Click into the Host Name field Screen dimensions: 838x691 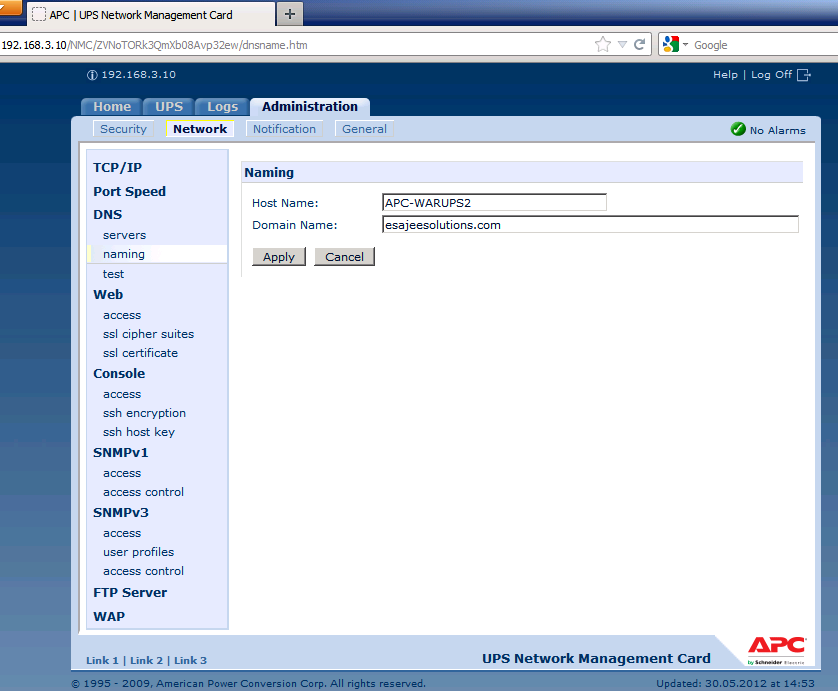(x=494, y=203)
